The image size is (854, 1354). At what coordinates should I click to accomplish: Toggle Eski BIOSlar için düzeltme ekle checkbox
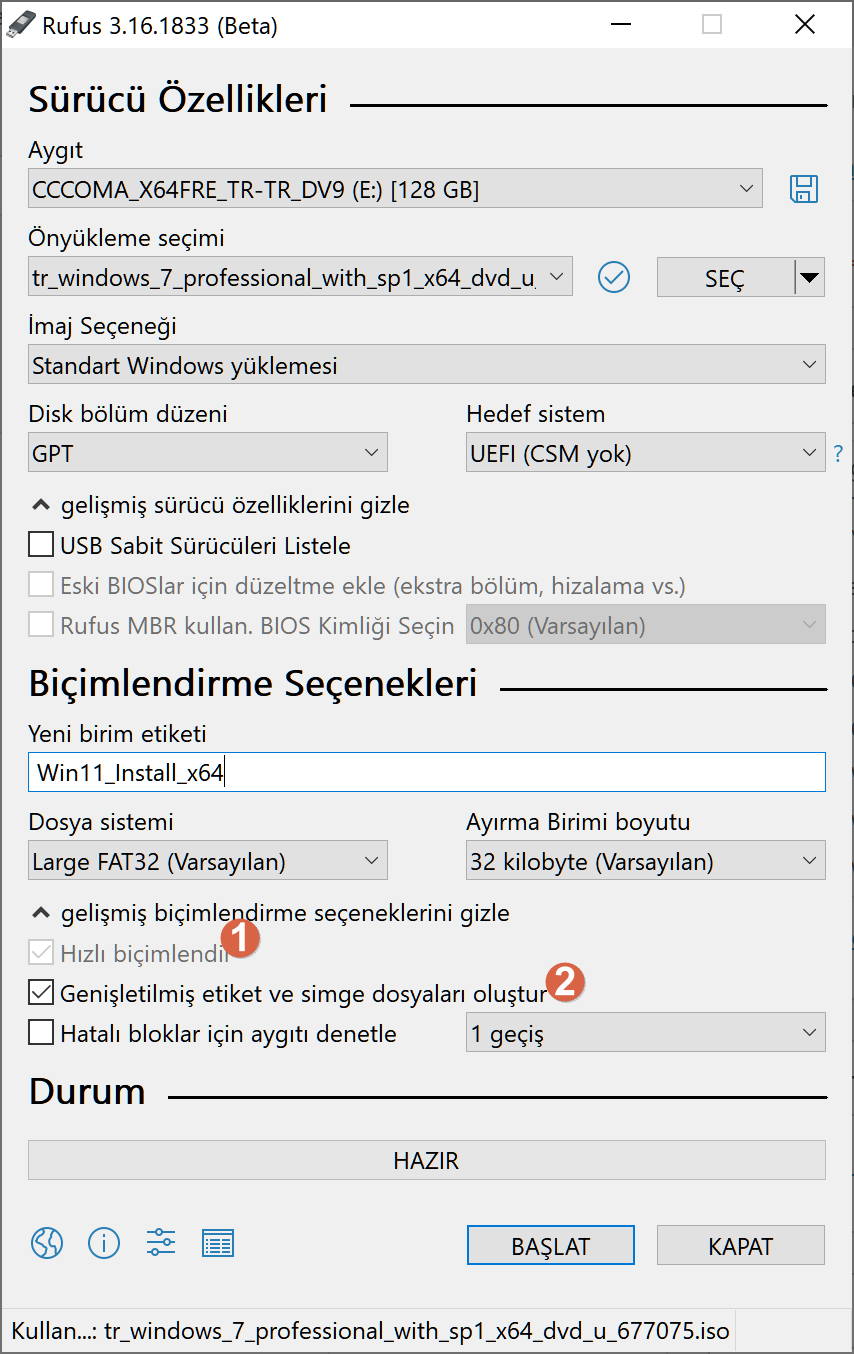[x=41, y=585]
